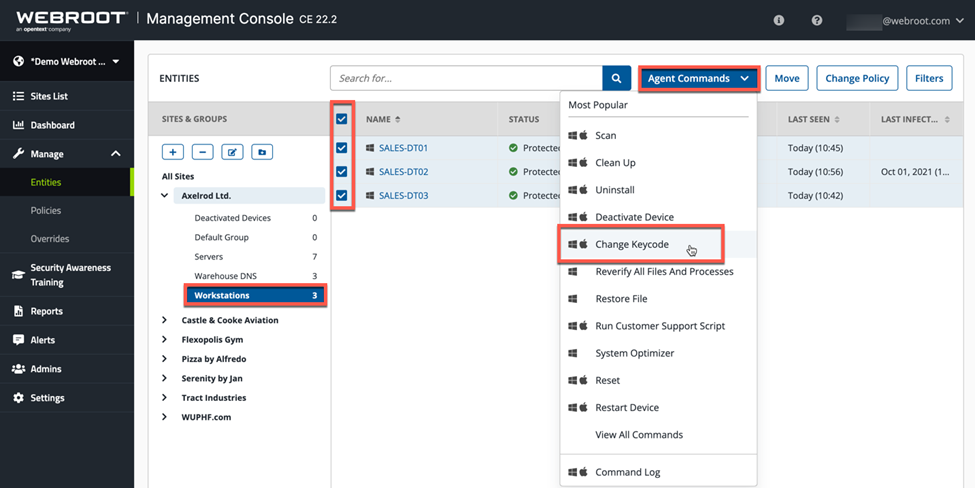Click the Webroot logo
Viewport: 975px width, 488px height.
[x=72, y=19]
